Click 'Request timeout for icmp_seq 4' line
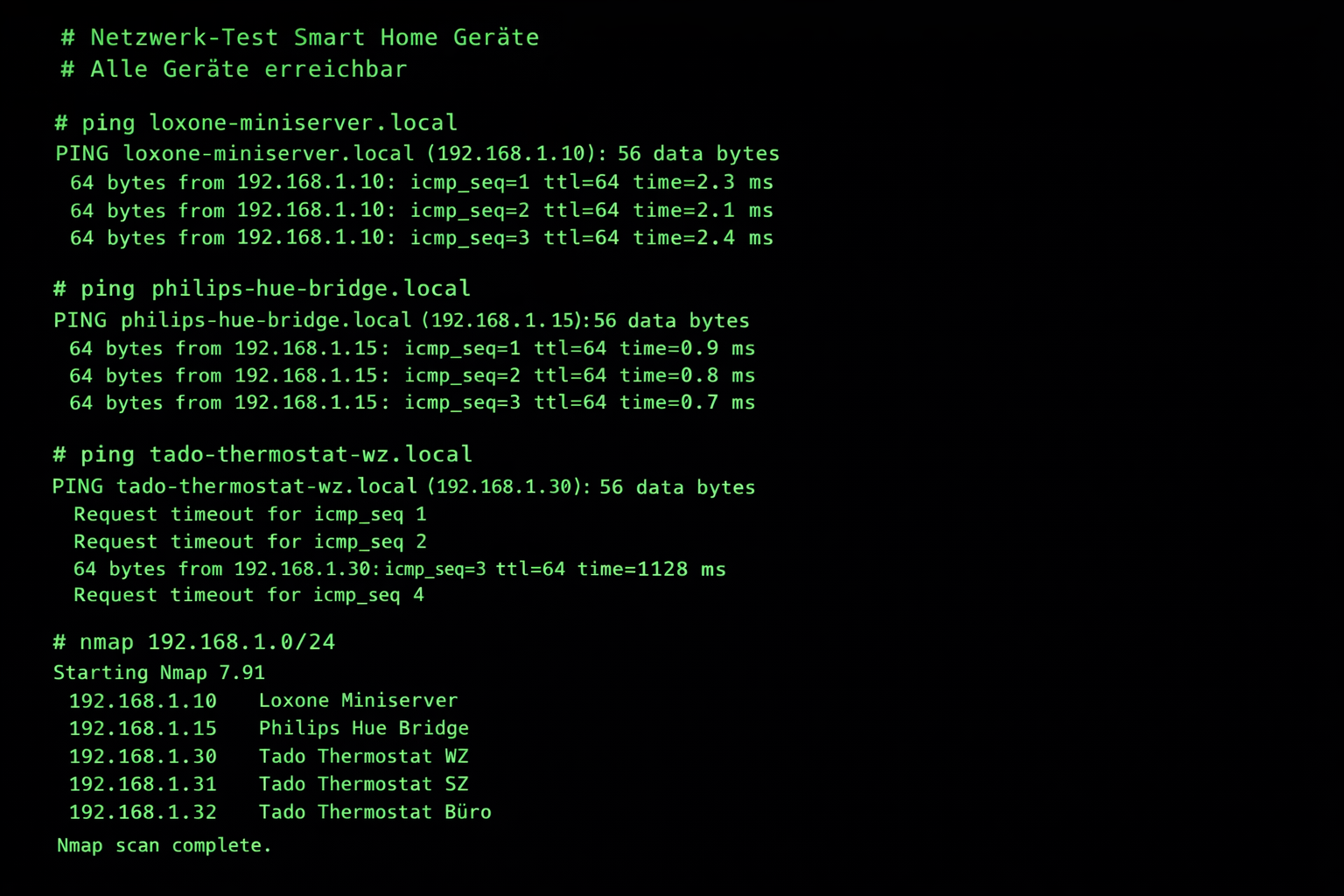This screenshot has width=1344, height=896. (249, 596)
